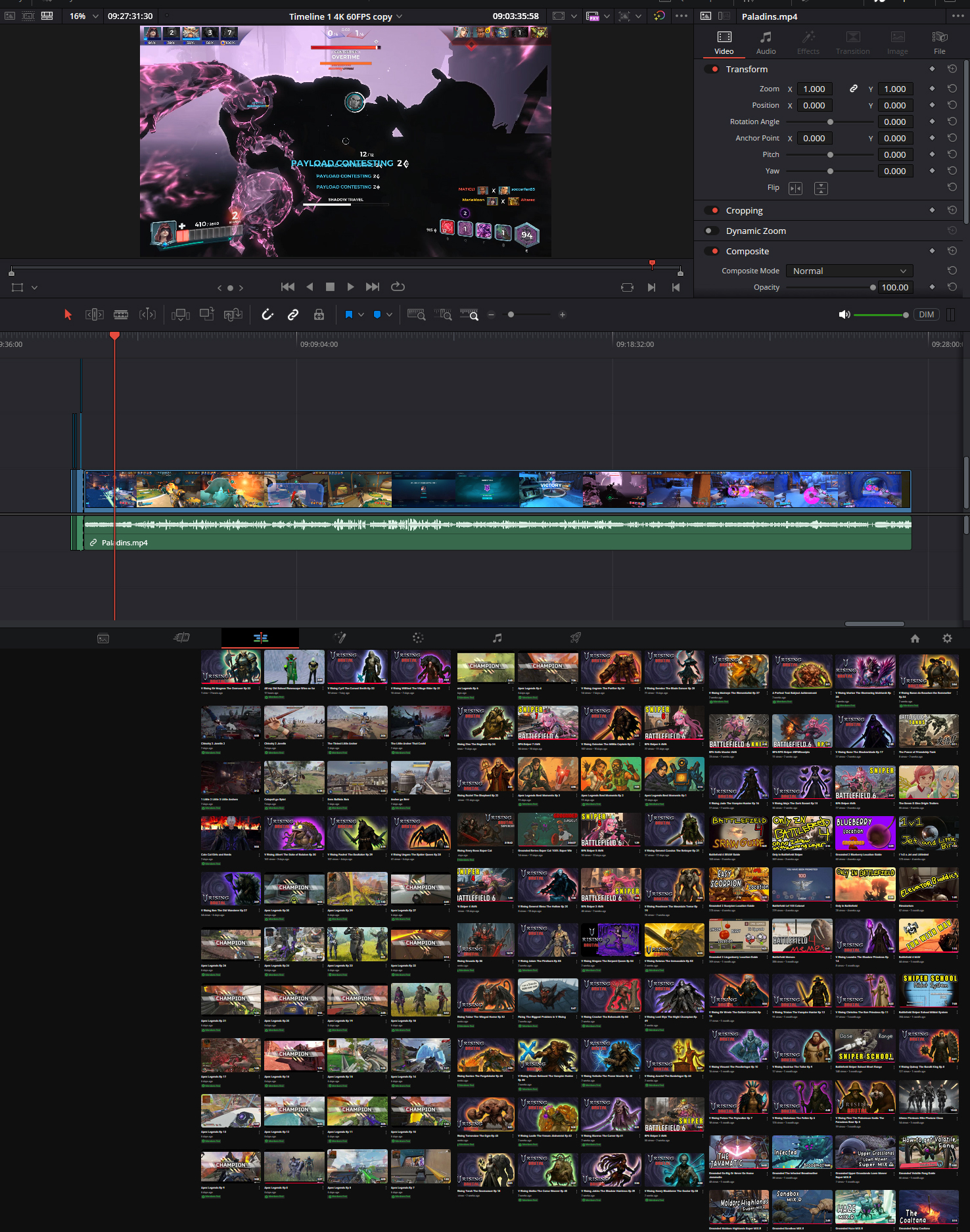Click the flip horizontal icon
970x1232 pixels.
[795, 189]
